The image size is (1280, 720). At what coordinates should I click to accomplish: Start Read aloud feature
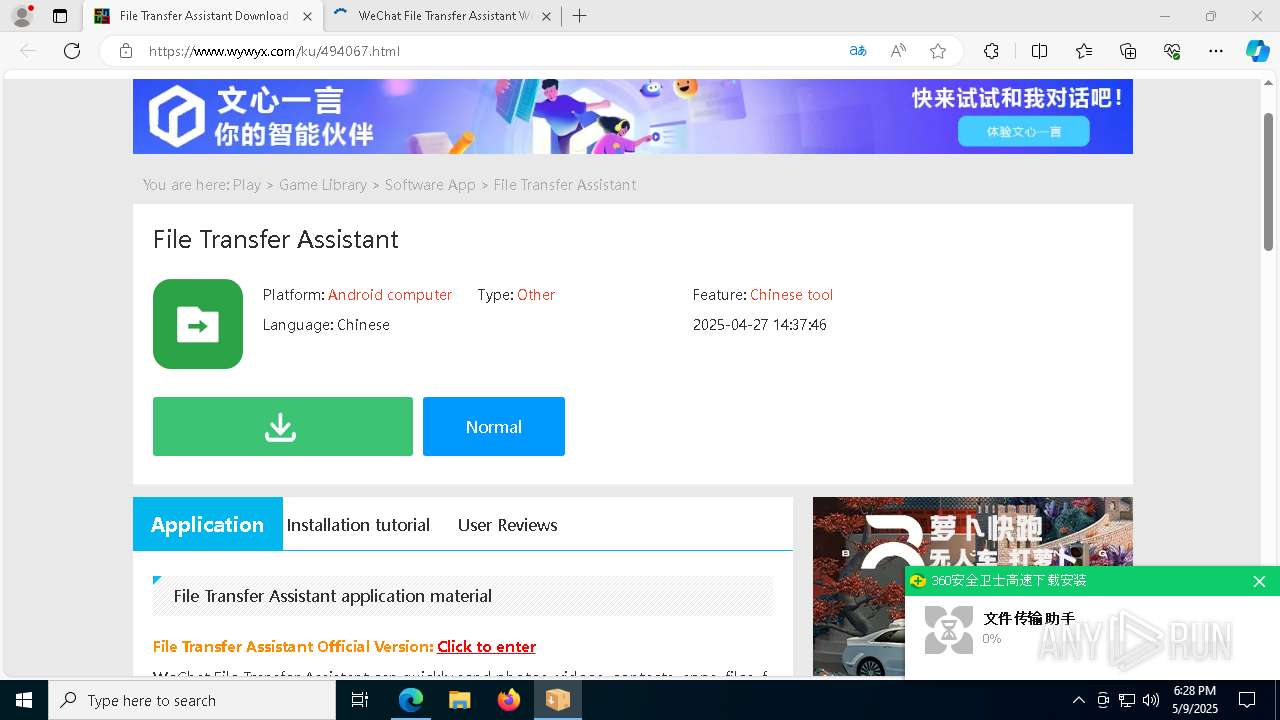coord(898,51)
